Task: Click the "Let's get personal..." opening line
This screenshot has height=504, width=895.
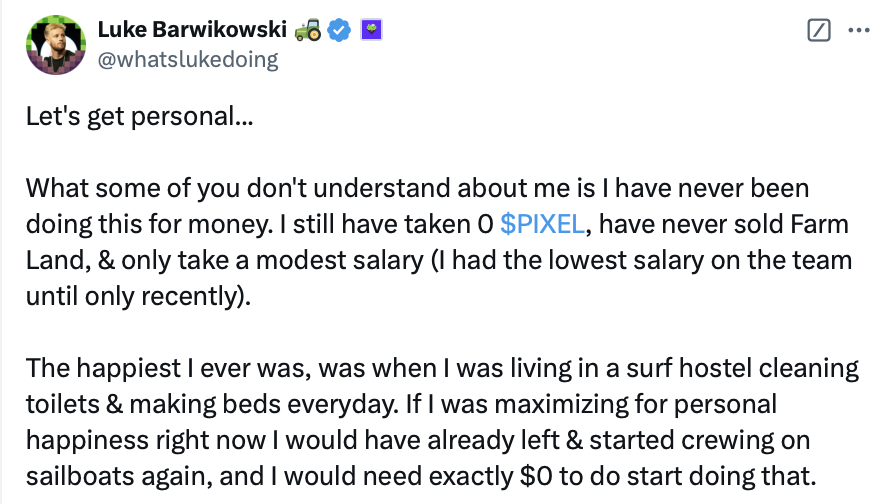Action: [x=139, y=116]
